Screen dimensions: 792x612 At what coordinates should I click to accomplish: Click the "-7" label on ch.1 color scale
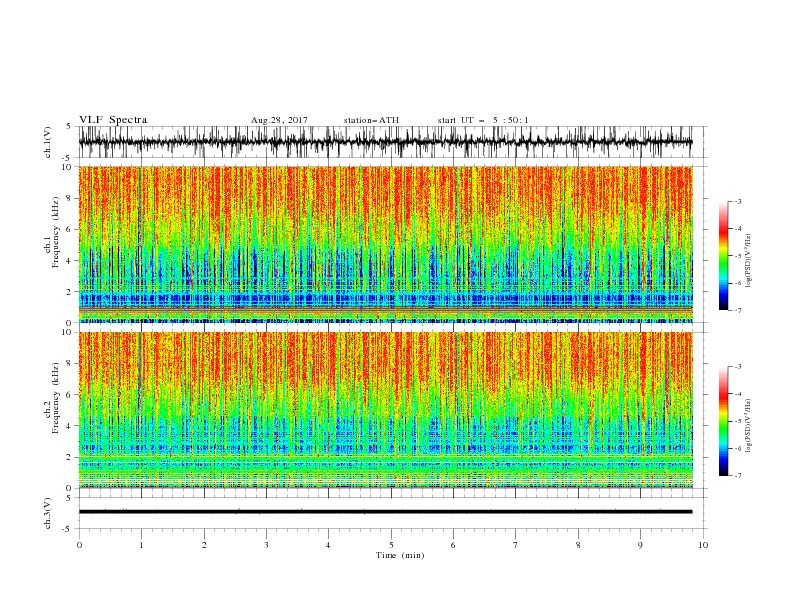(x=738, y=310)
